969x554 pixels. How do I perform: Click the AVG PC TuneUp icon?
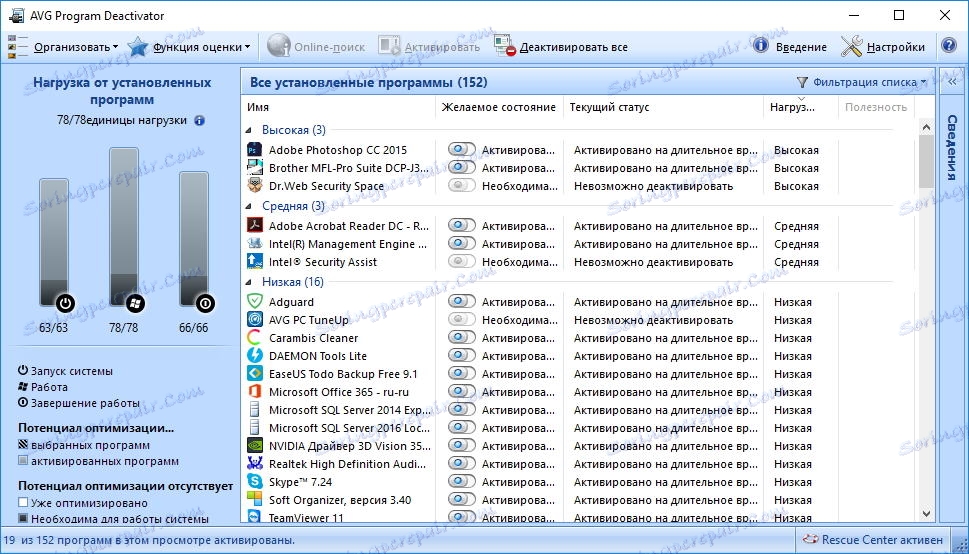255,320
